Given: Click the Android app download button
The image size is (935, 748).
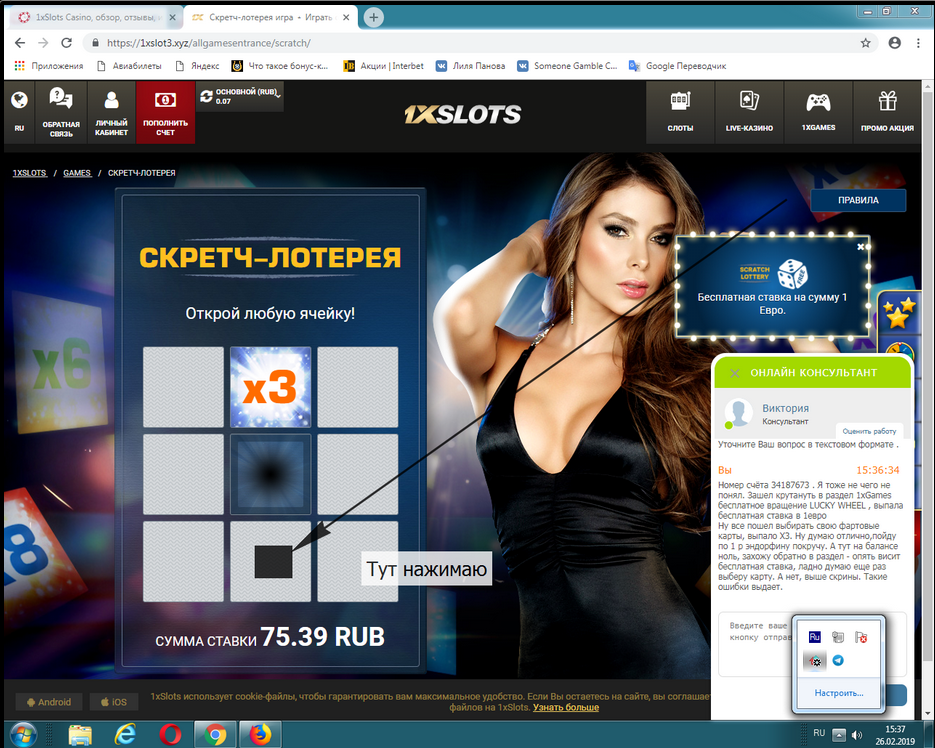Looking at the screenshot, I should (49, 702).
